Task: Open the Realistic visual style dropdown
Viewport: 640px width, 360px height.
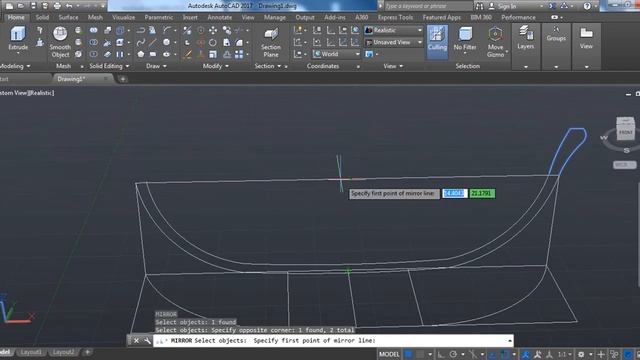Action: pos(393,30)
